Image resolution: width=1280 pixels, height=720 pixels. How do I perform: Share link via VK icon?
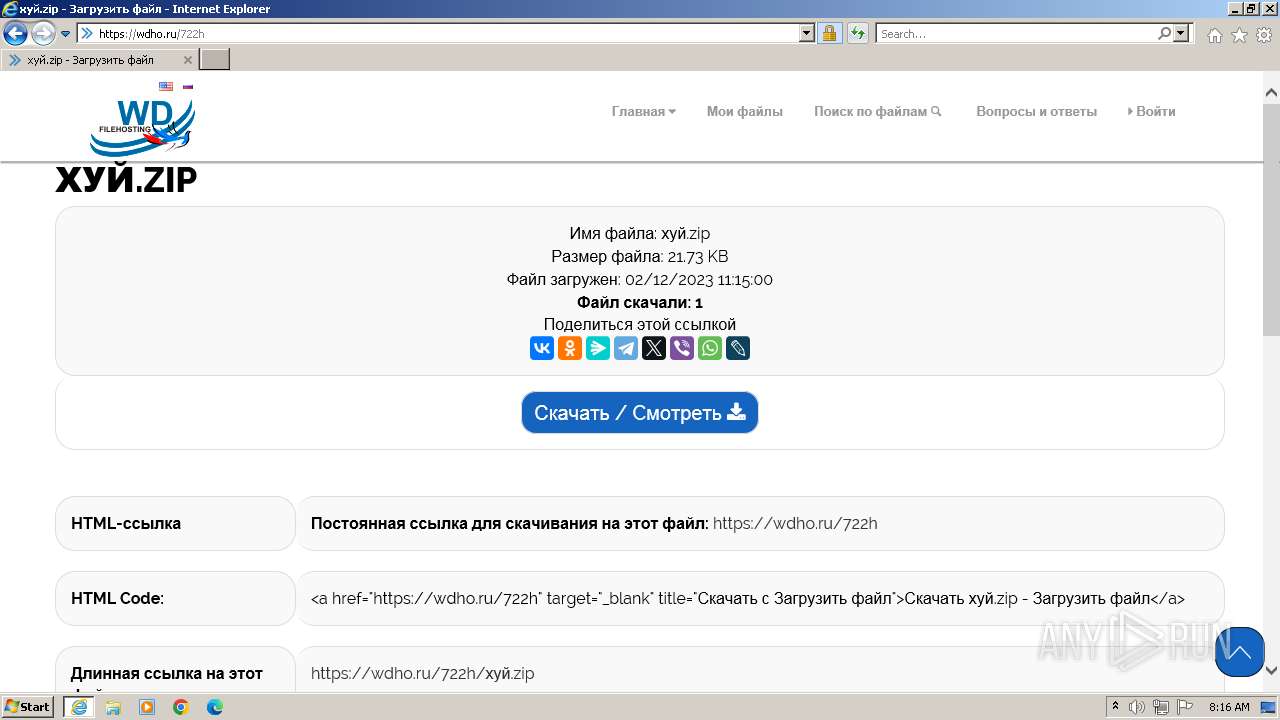[542, 348]
